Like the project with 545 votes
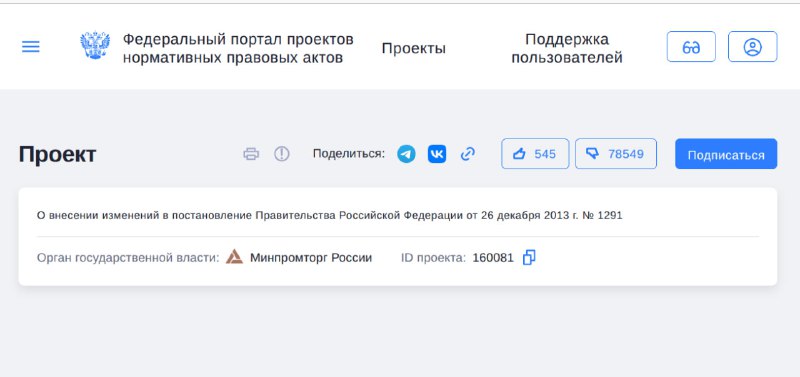The width and height of the screenshot is (800, 377). point(535,154)
